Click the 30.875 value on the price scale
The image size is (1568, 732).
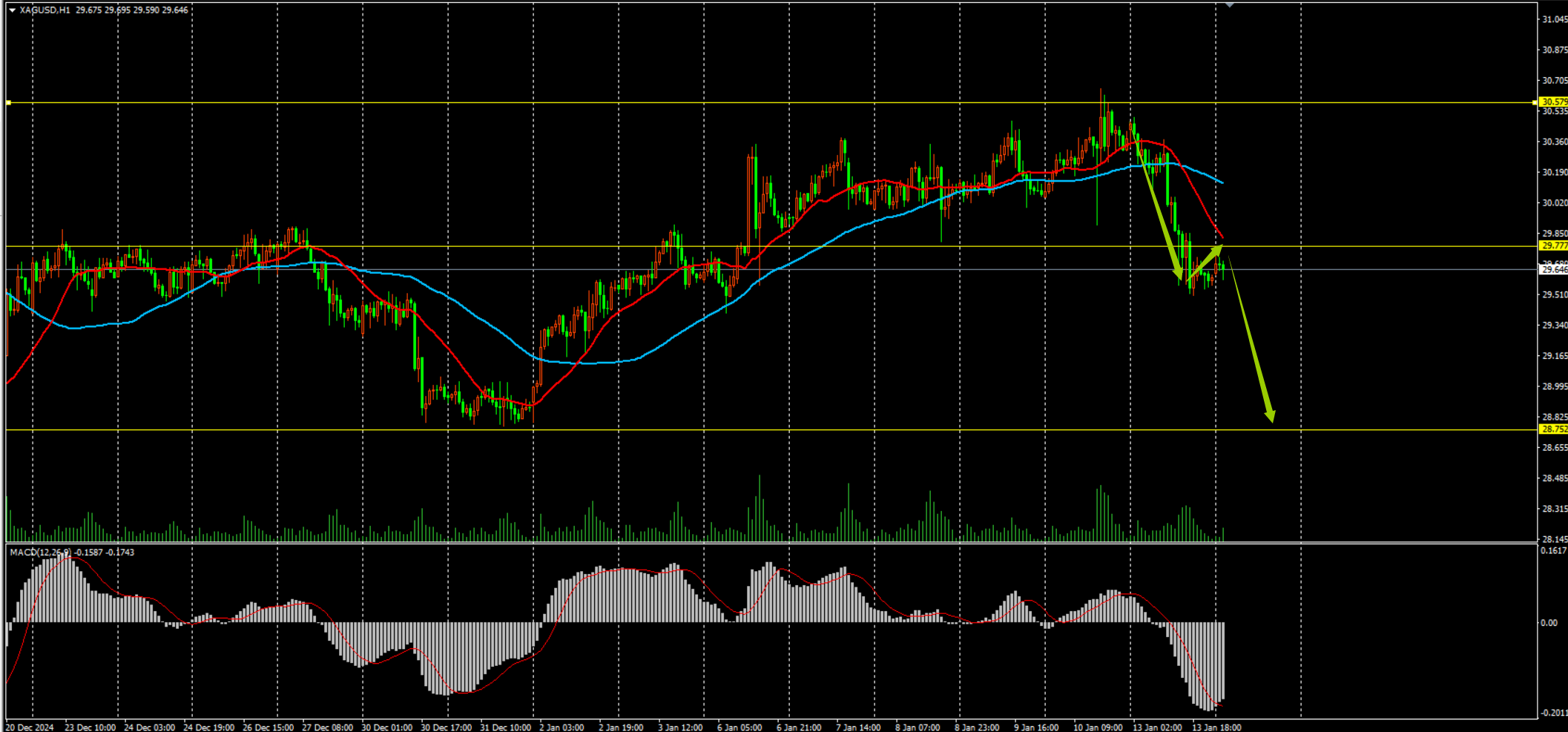[x=1555, y=50]
